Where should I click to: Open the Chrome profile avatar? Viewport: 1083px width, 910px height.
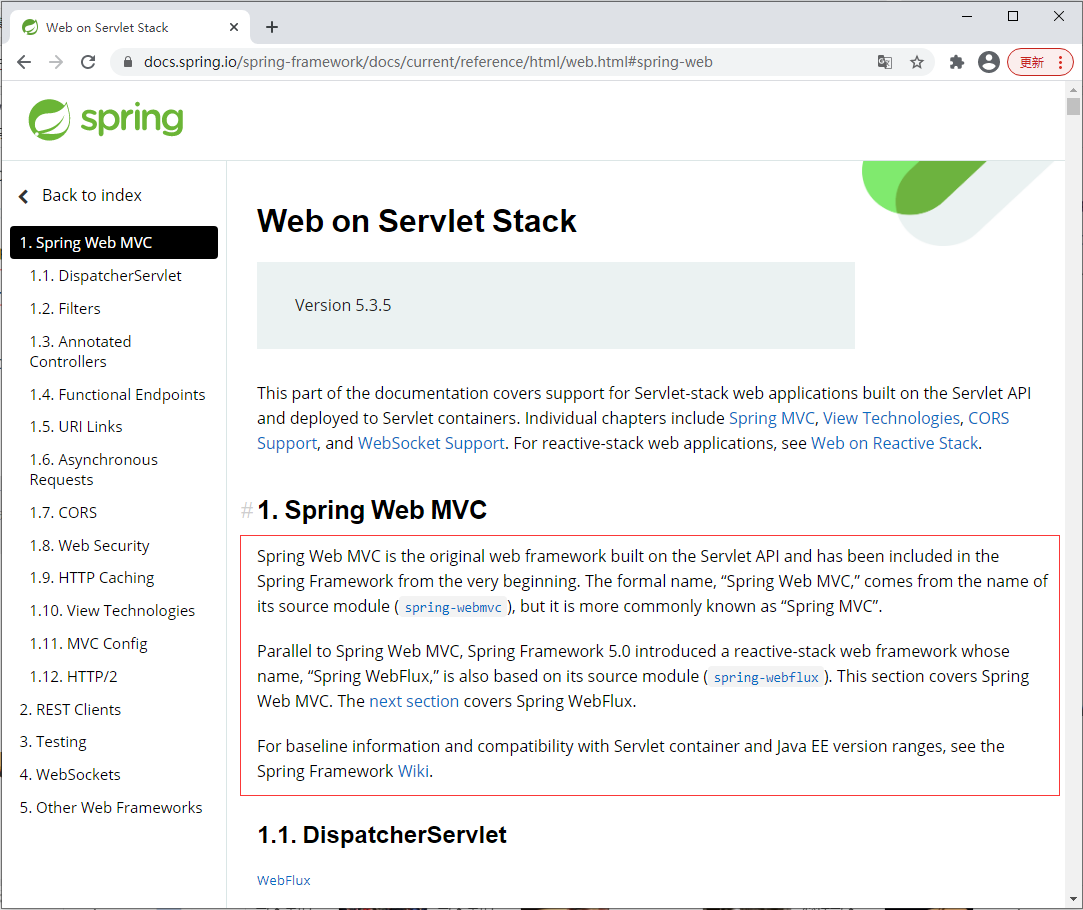coord(989,62)
